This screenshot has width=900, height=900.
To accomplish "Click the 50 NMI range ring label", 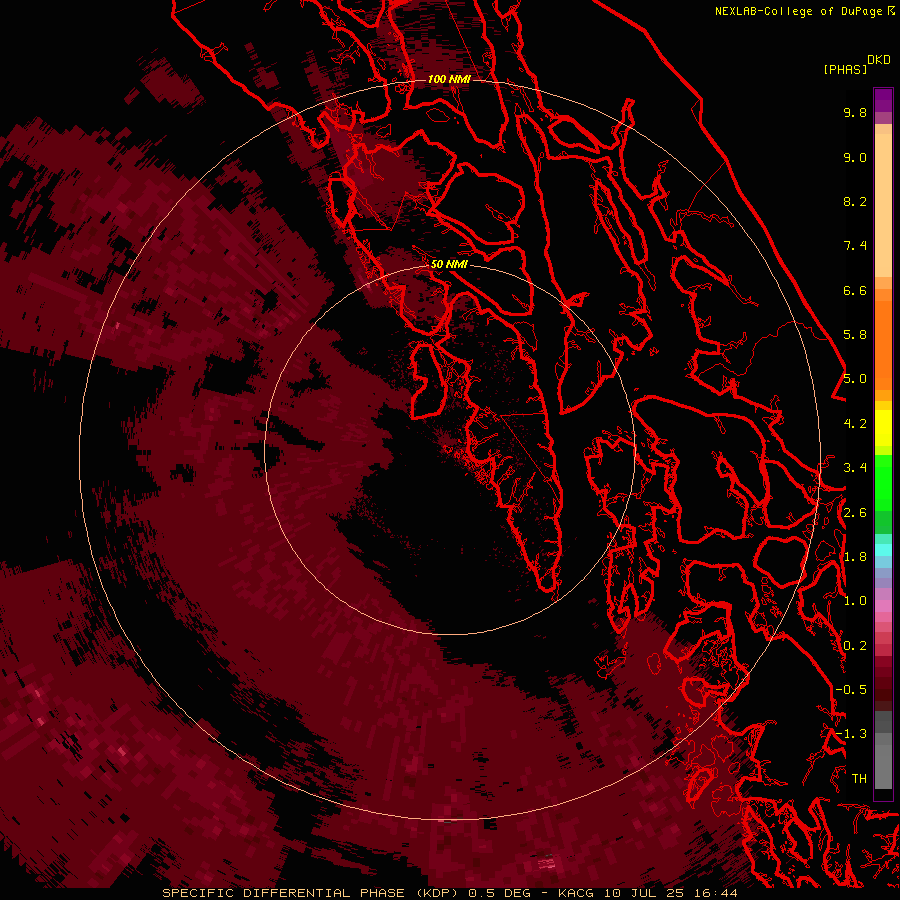I will point(449,264).
